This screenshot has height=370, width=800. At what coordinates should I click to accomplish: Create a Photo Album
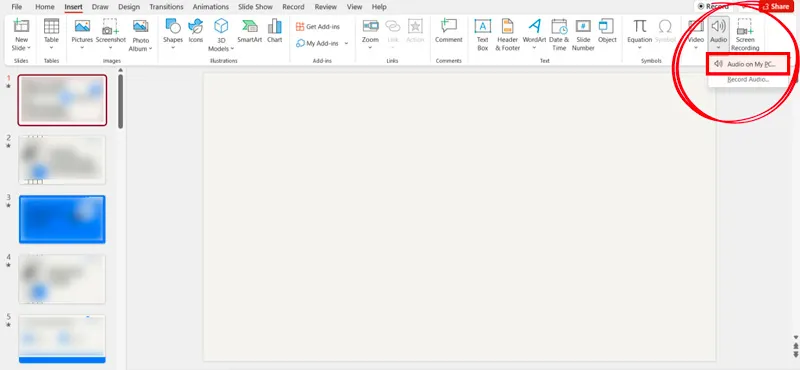pos(140,35)
